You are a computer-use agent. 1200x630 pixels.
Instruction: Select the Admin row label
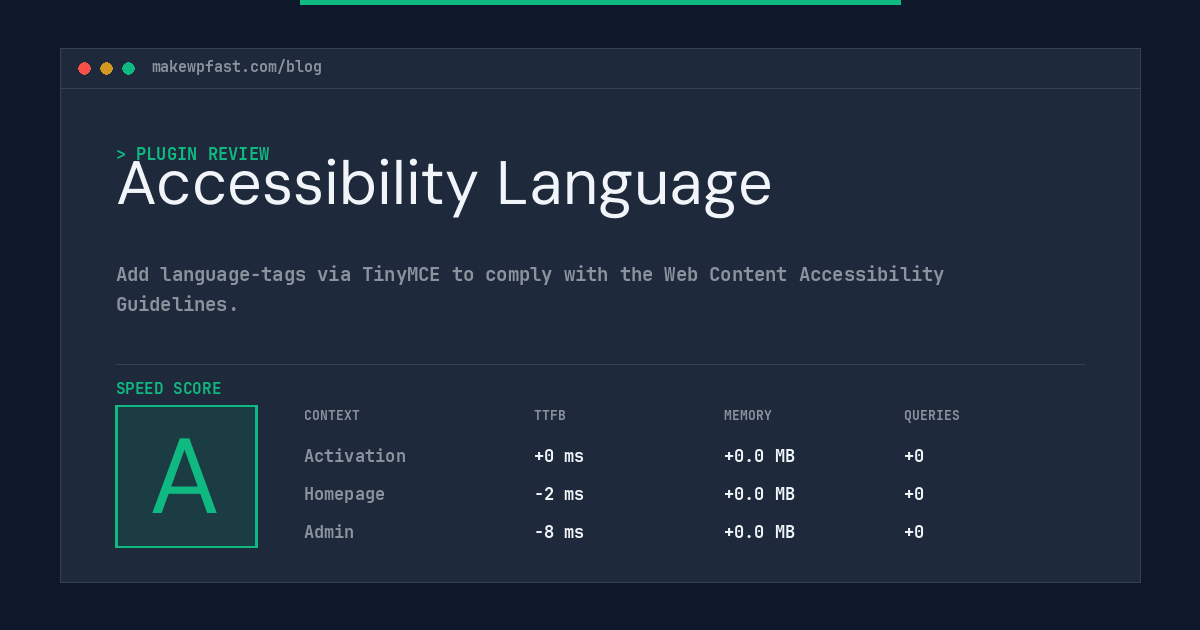click(329, 532)
